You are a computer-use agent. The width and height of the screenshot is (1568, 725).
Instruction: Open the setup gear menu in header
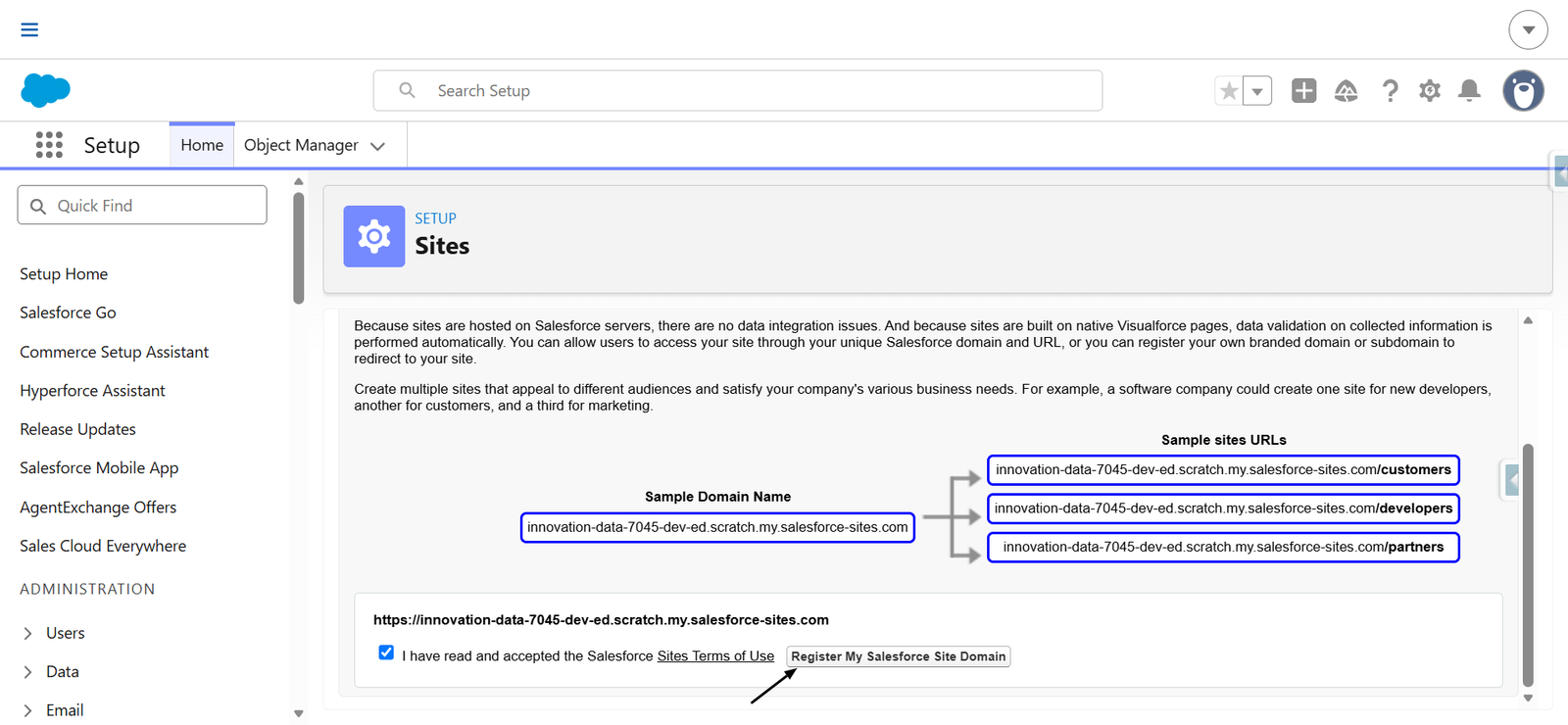click(1430, 91)
